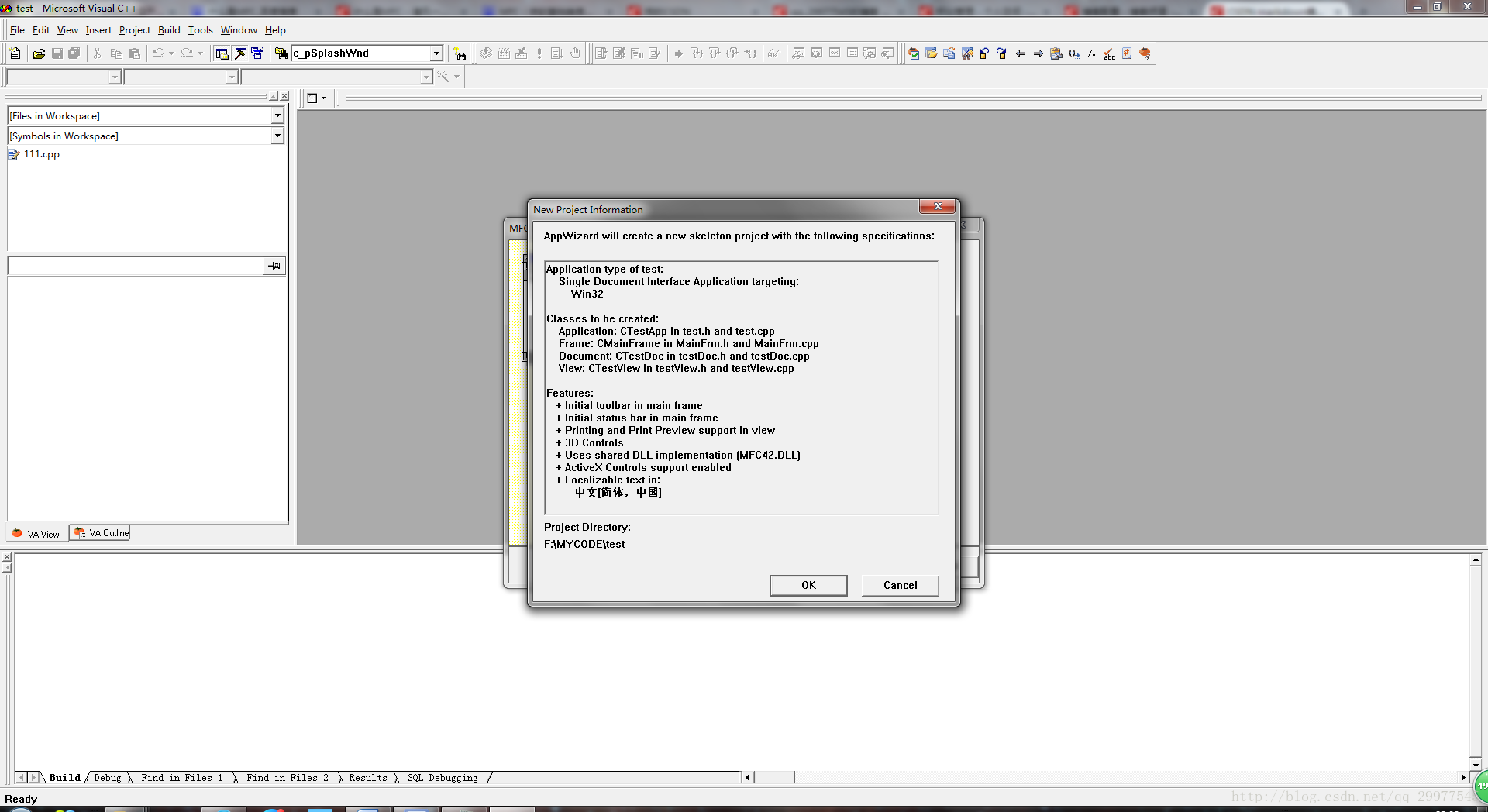The image size is (1488, 812).
Task: Click the VA View search input field
Action: 136,266
